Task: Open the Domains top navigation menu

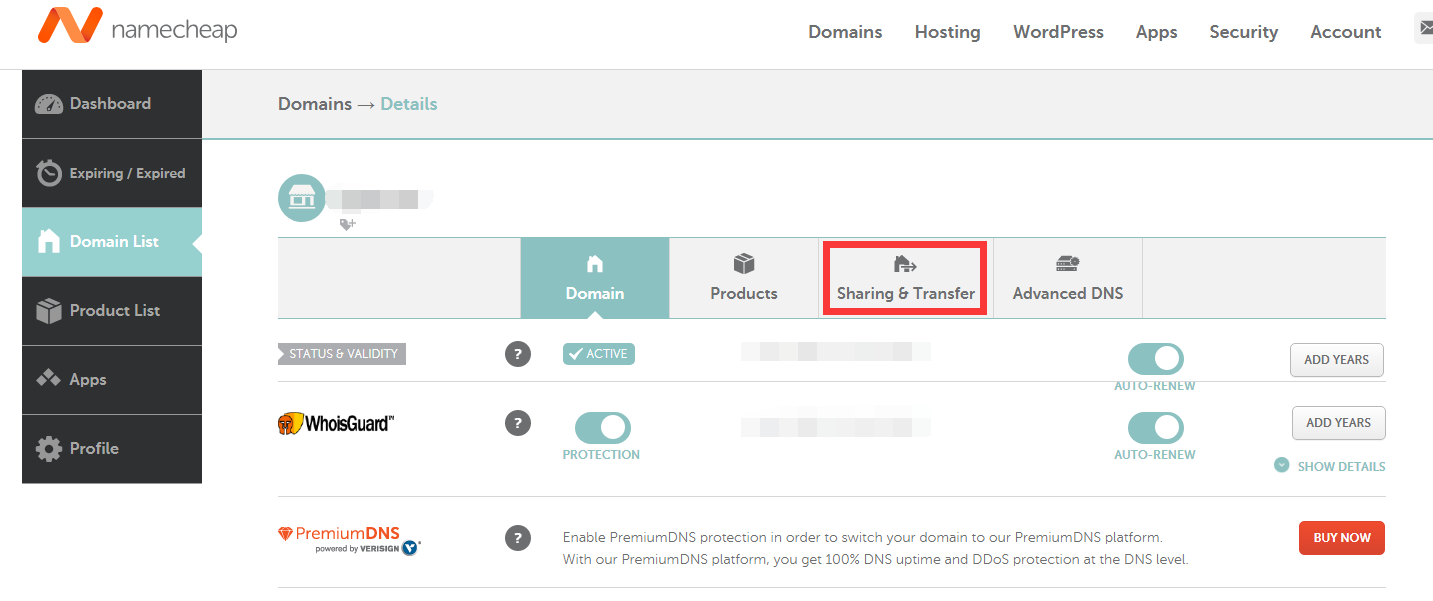Action: click(x=845, y=32)
